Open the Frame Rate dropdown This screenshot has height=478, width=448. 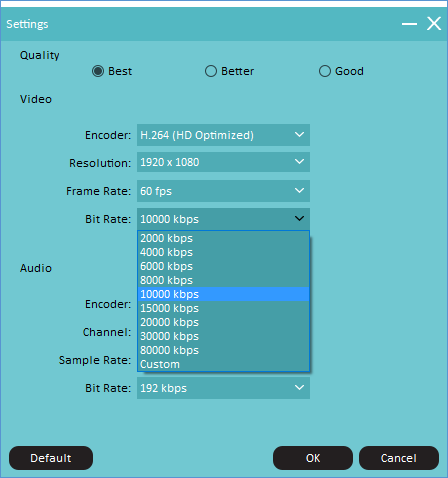[x=223, y=191]
